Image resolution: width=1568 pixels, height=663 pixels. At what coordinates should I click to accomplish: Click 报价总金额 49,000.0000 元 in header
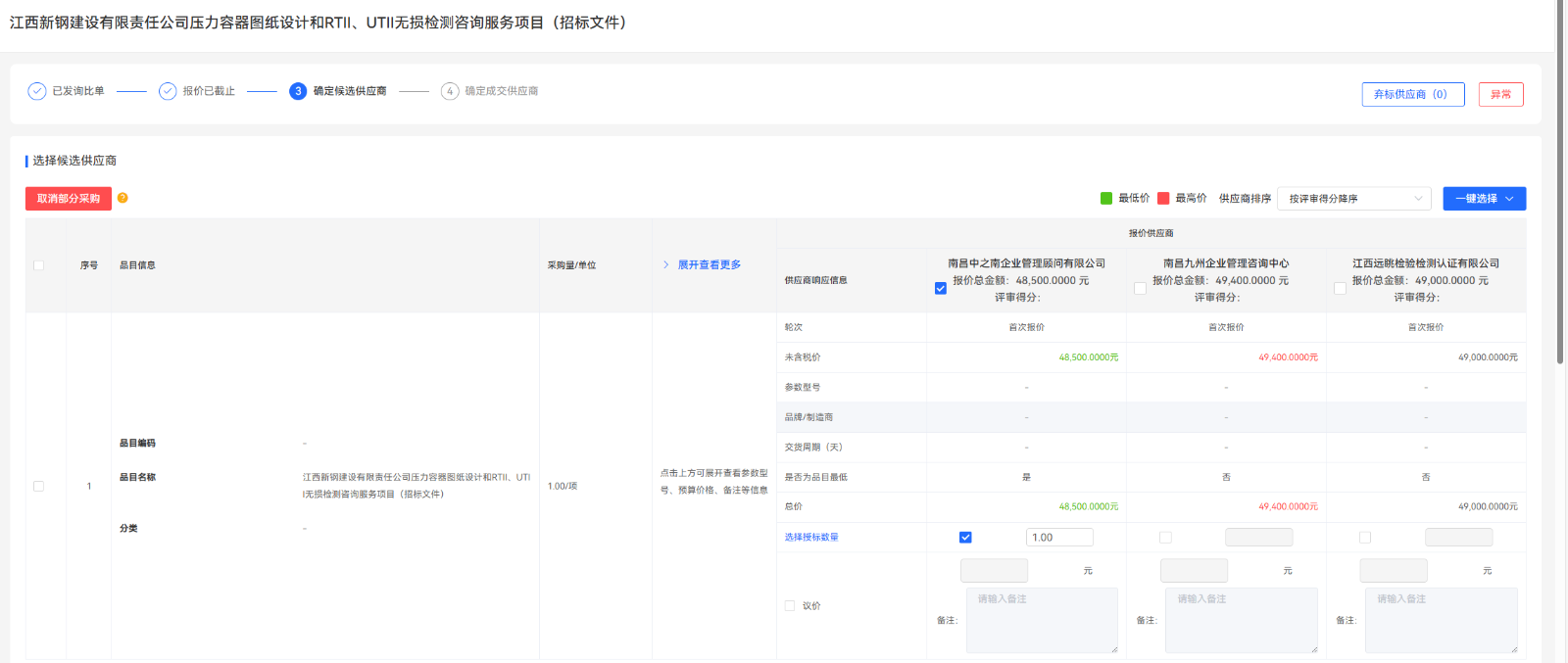[1420, 280]
